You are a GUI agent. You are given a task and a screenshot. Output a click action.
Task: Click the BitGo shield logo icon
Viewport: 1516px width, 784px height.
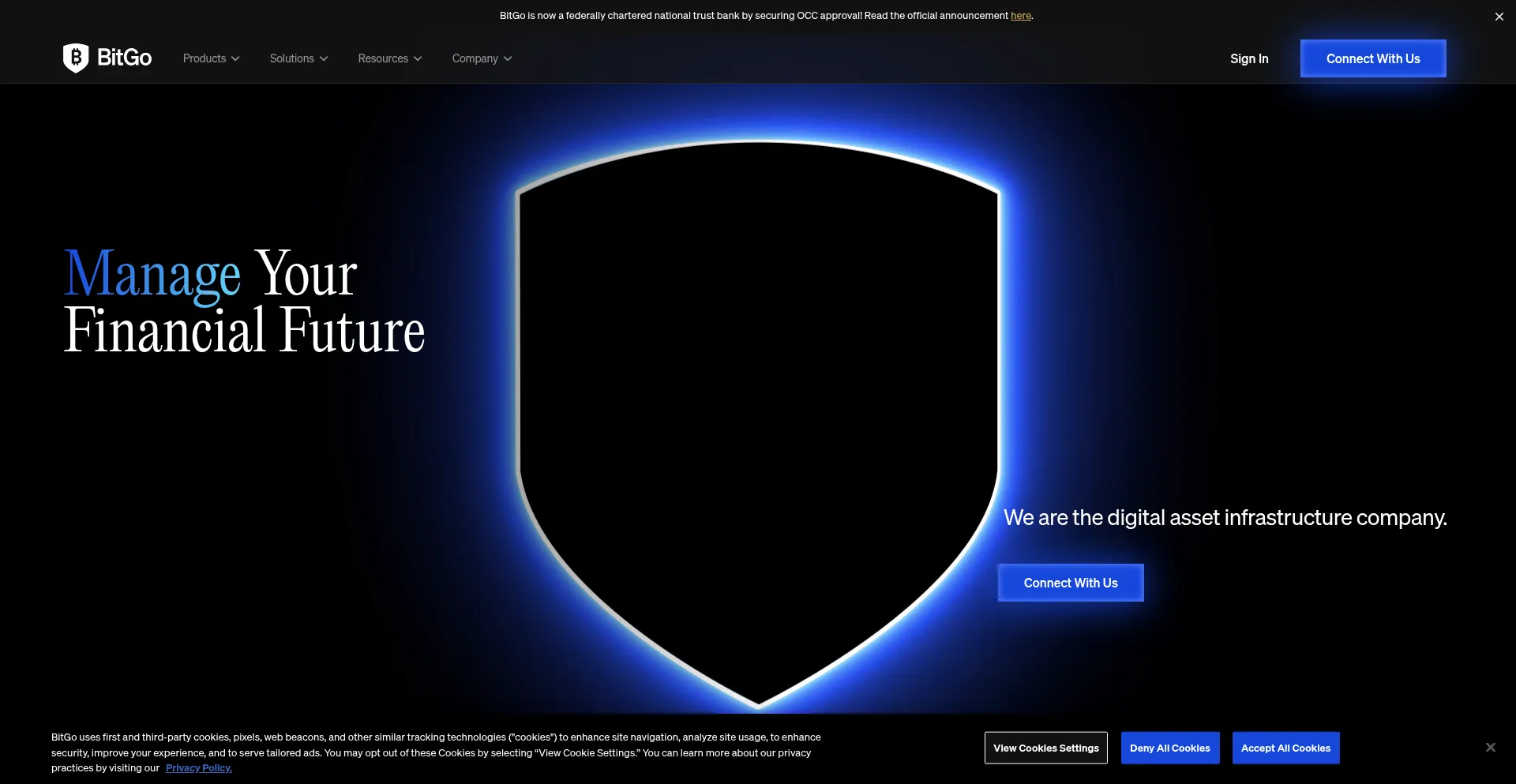click(x=76, y=58)
